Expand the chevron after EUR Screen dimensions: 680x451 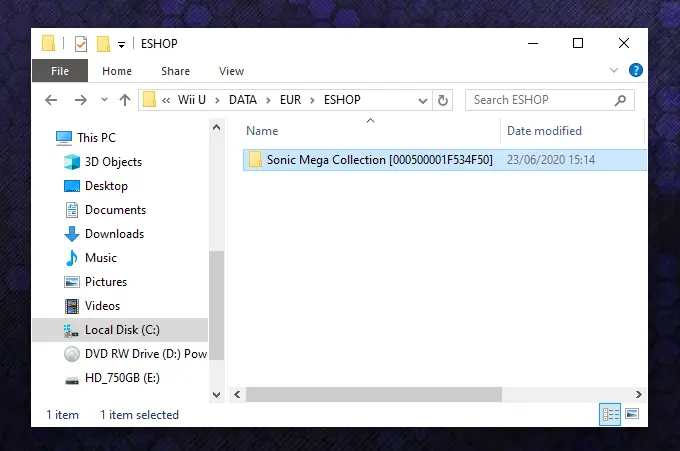[x=312, y=101]
